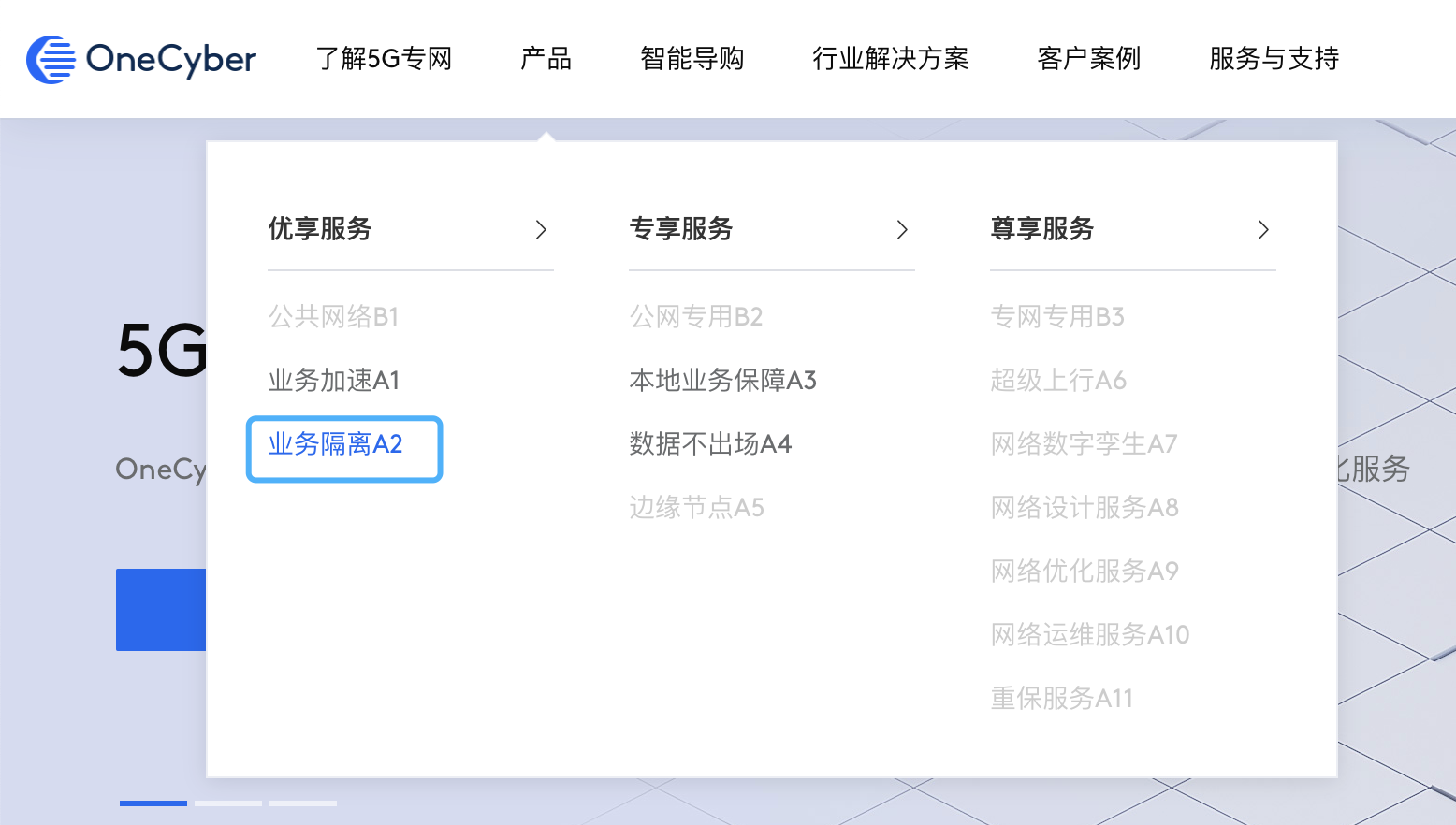Image resolution: width=1456 pixels, height=825 pixels.
Task: Open the 服务与支持 menu
Action: pos(1274,59)
